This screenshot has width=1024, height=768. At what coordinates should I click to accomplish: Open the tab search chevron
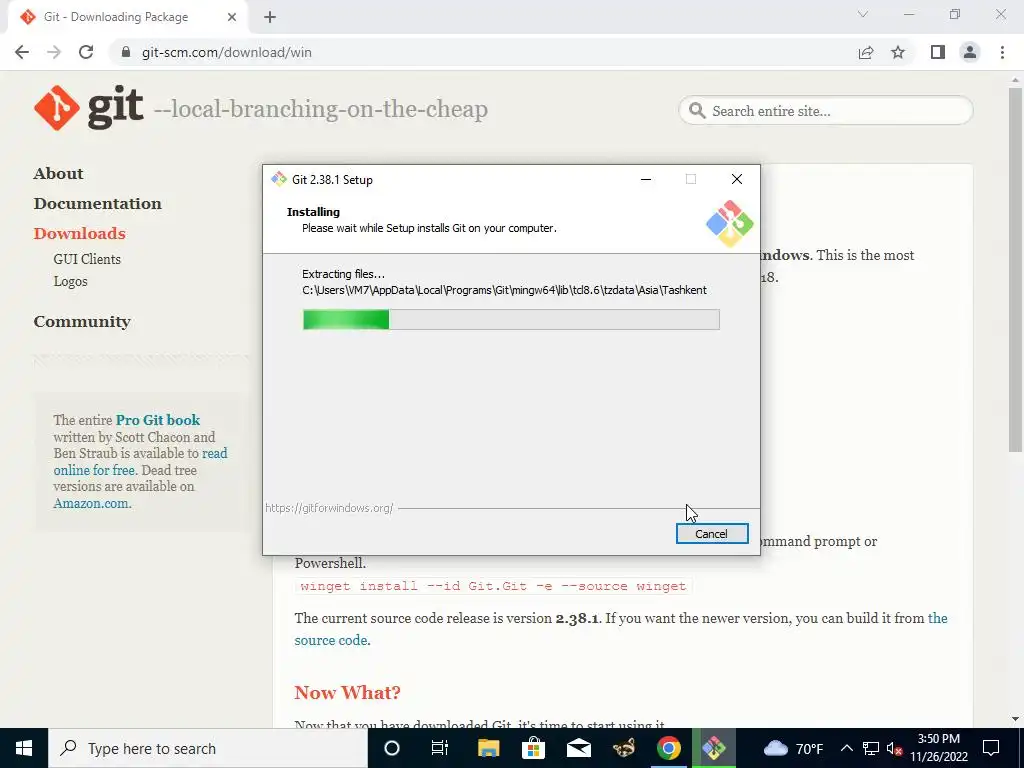click(x=863, y=14)
